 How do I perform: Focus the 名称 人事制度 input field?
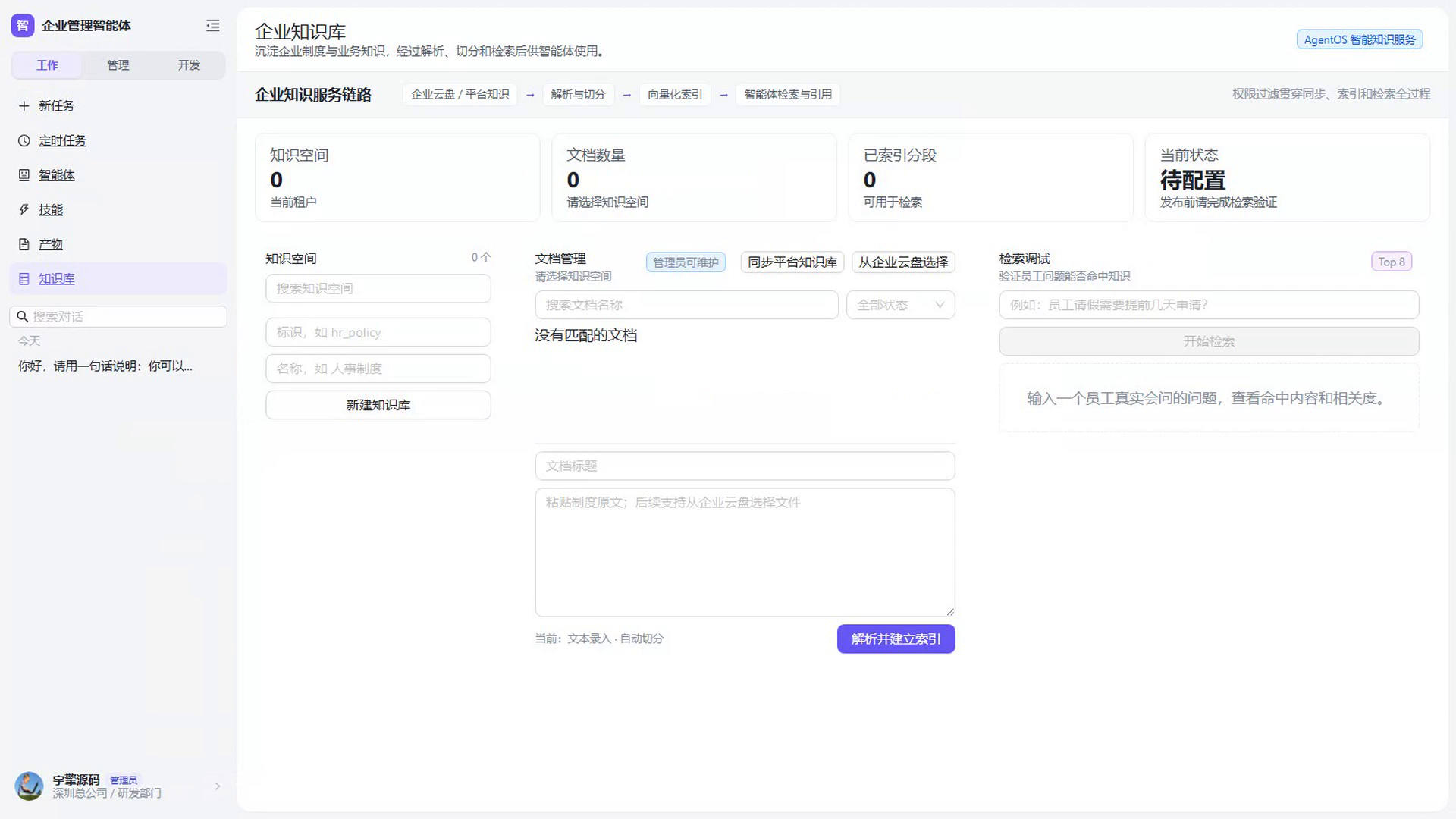click(378, 369)
